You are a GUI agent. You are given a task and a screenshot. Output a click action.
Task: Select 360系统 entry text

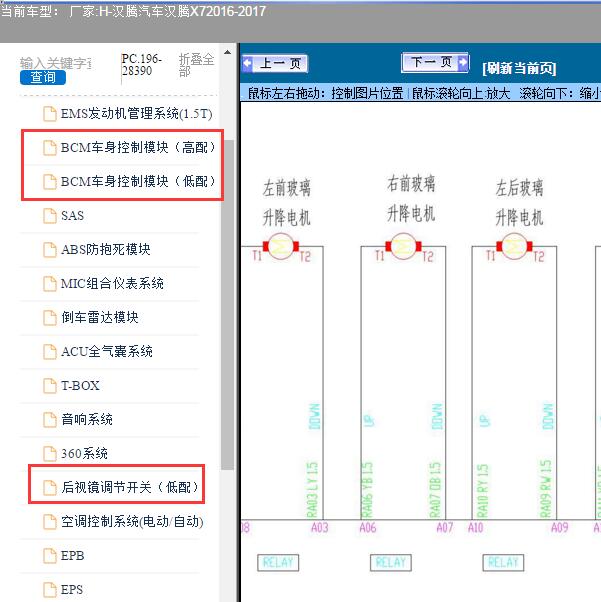tap(84, 453)
